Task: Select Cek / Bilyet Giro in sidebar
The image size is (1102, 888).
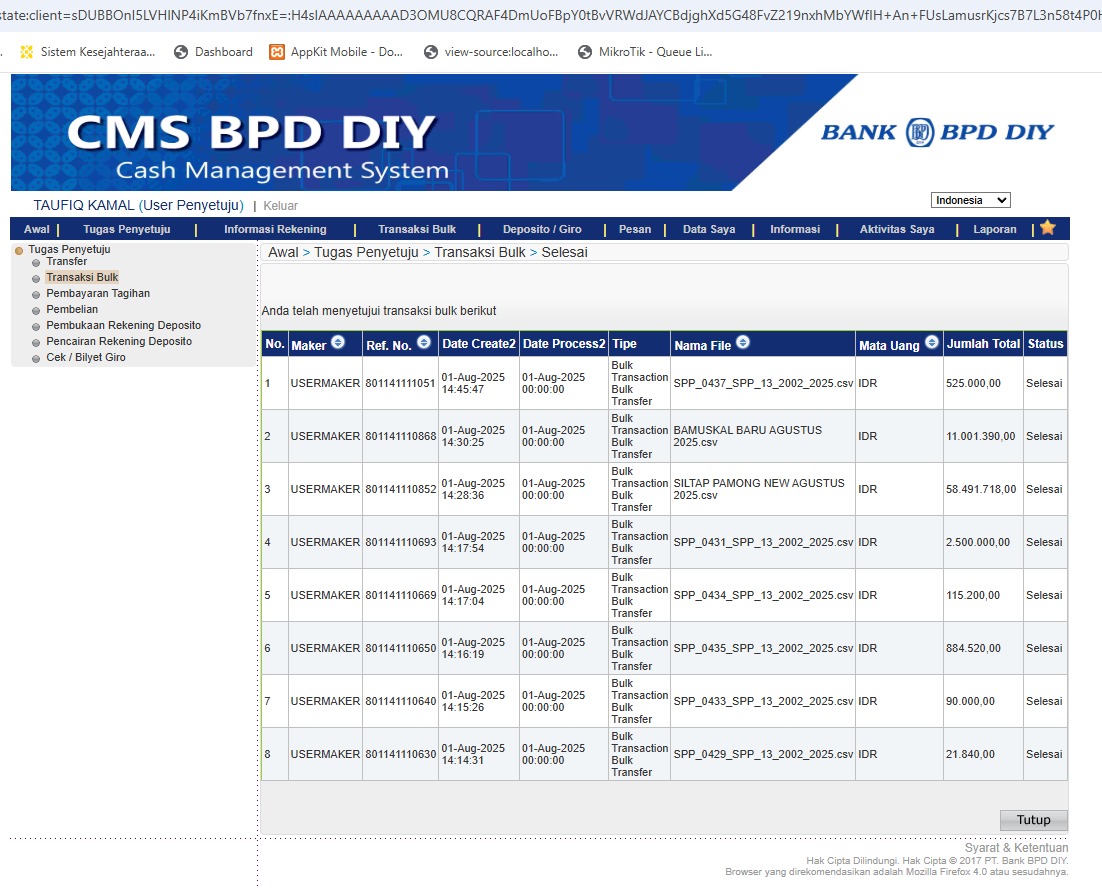Action: (x=86, y=358)
